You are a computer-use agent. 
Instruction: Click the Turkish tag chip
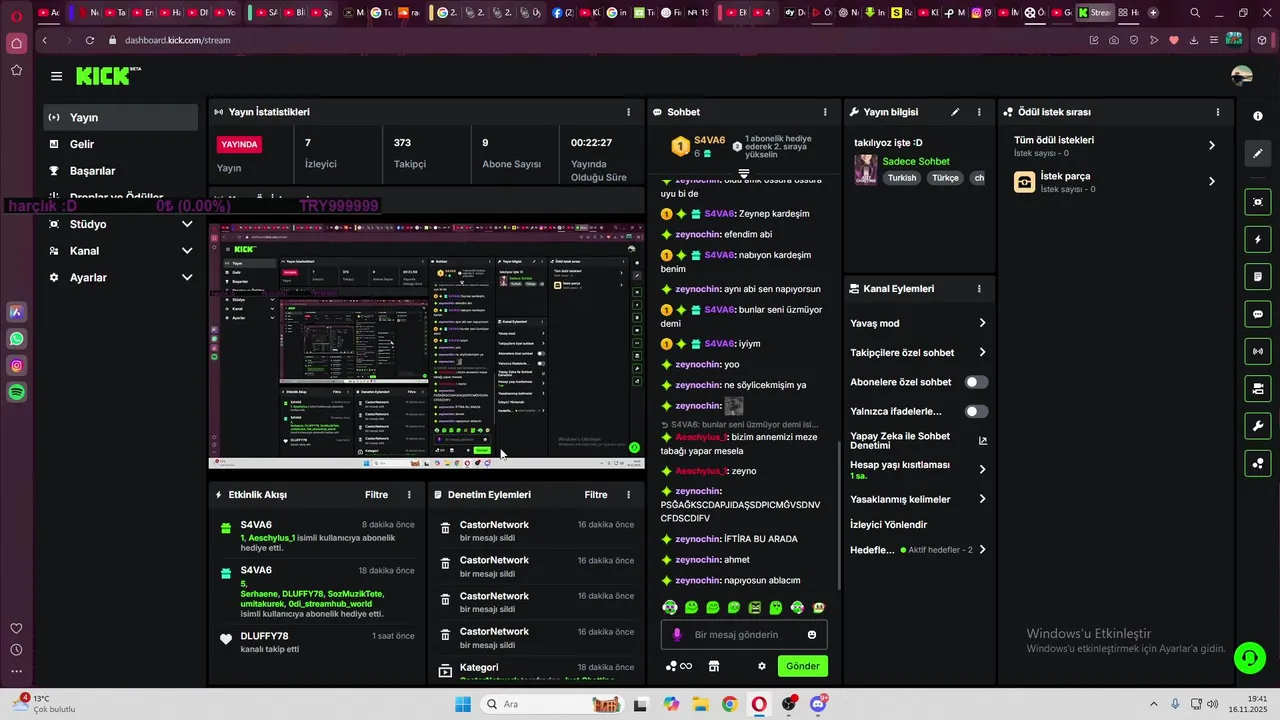tap(902, 178)
